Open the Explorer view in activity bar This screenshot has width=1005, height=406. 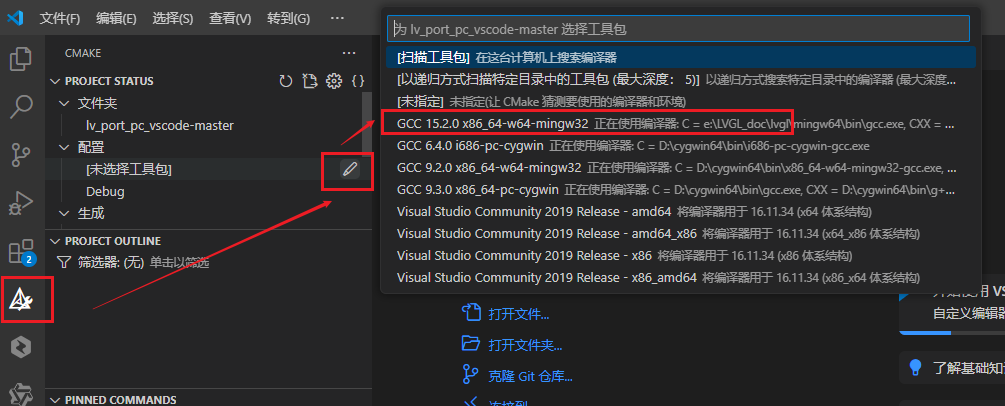coord(21,59)
